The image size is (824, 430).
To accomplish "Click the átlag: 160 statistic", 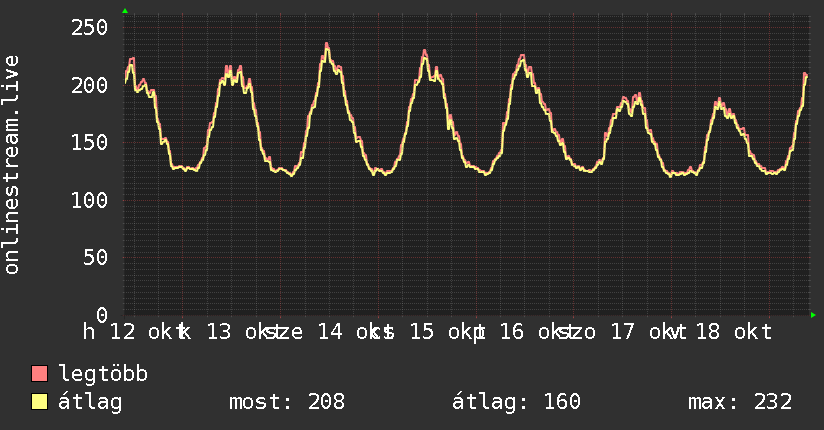I will [x=516, y=402].
